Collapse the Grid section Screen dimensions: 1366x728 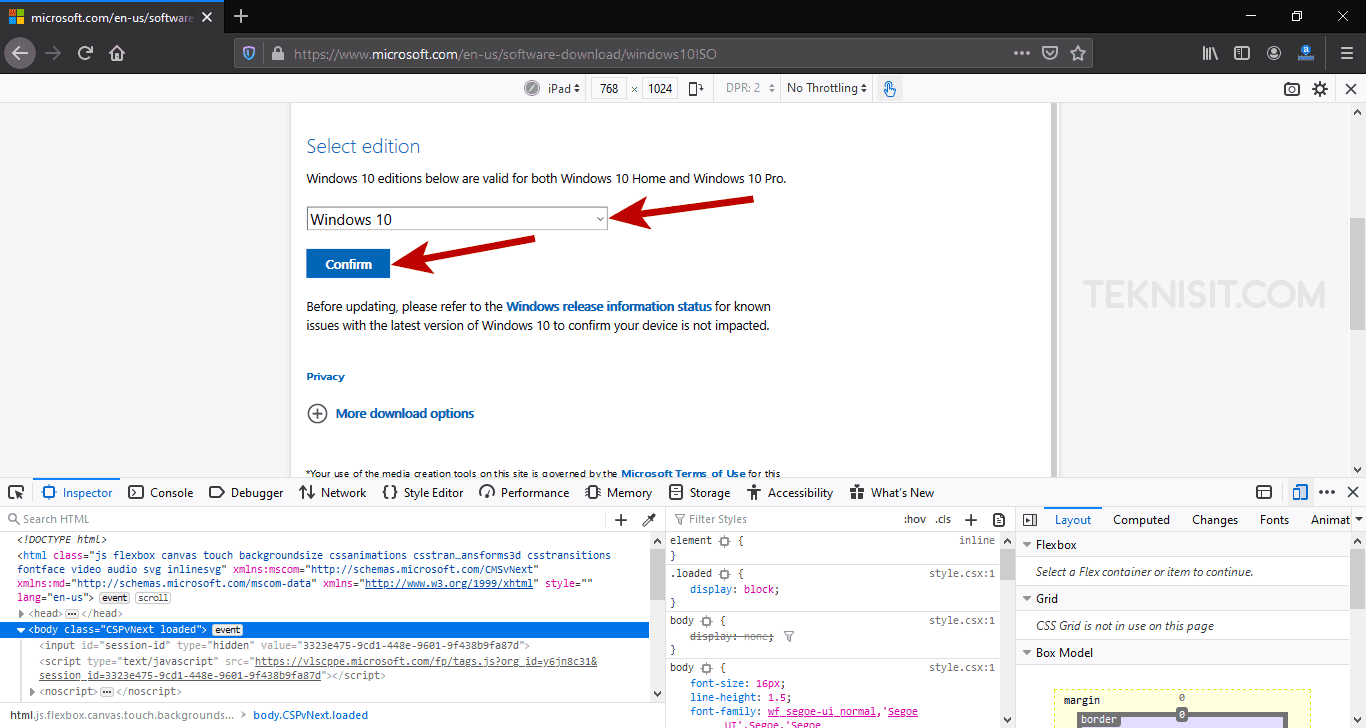click(1026, 599)
